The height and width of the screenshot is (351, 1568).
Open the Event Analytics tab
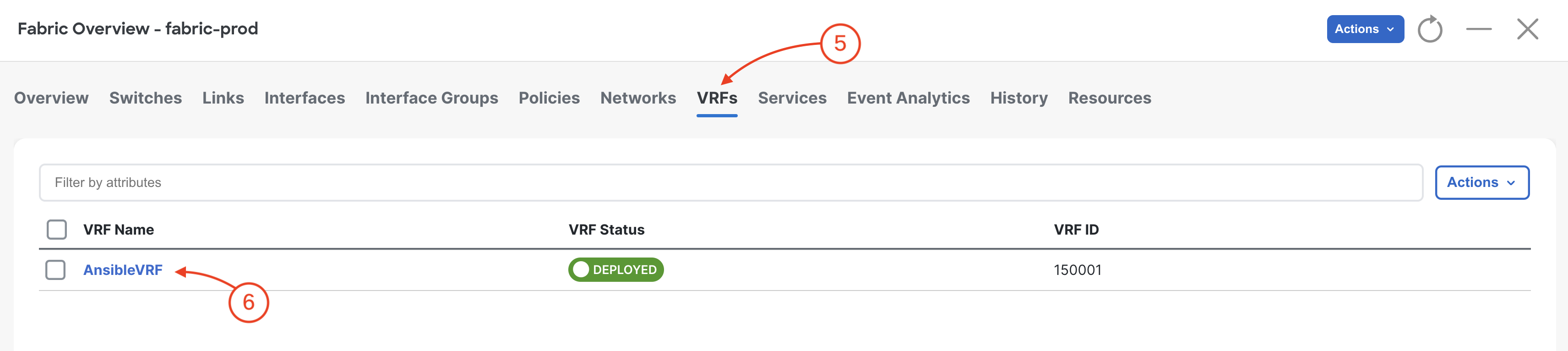908,98
